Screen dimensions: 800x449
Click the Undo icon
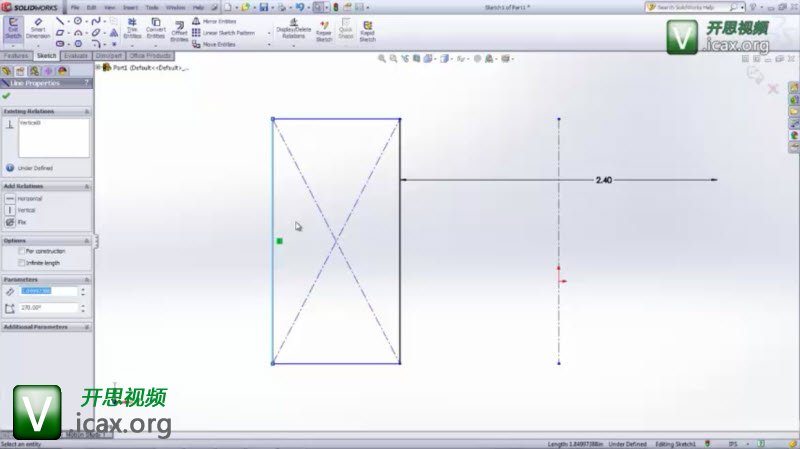[x=300, y=7]
